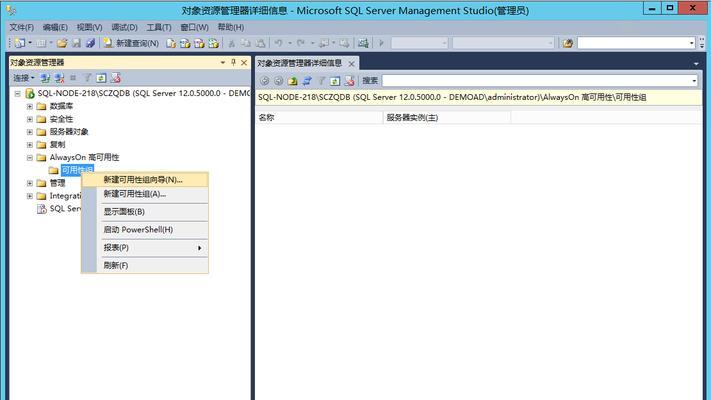Image resolution: width=711 pixels, height=400 pixels.
Task: Collapse the AlwaysOn 高可用性 node
Action: tap(29, 158)
